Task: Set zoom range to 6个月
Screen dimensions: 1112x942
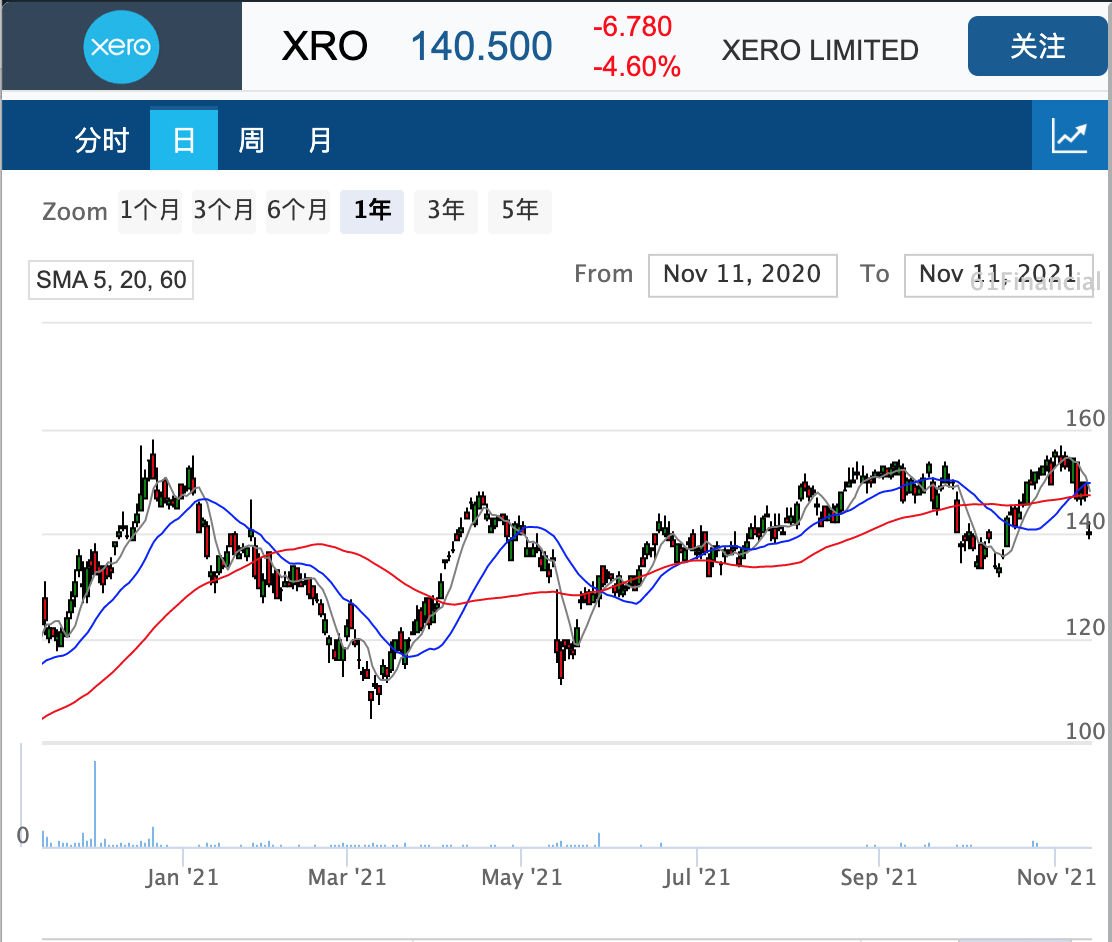Action: coord(297,211)
